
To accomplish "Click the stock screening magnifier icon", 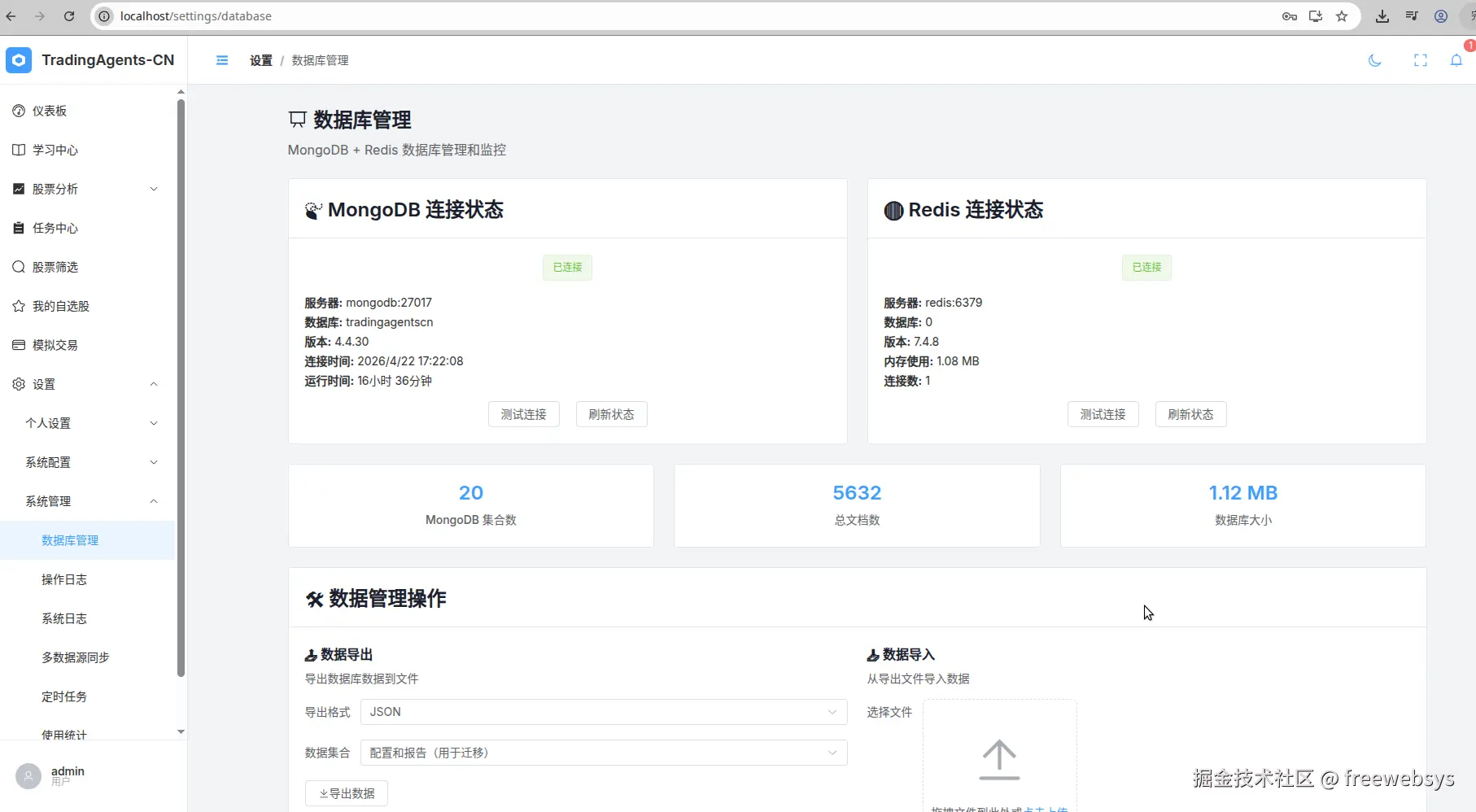I will point(19,267).
